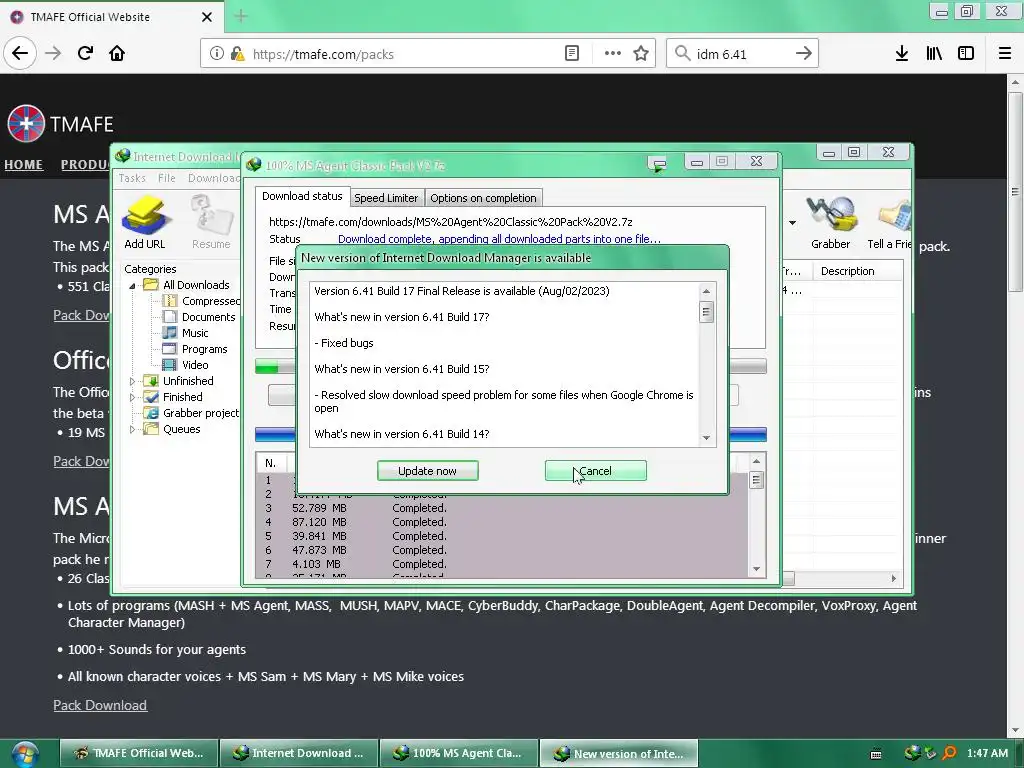Select the Download status tab
Image resolution: width=1024 pixels, height=768 pixels.
302,196
